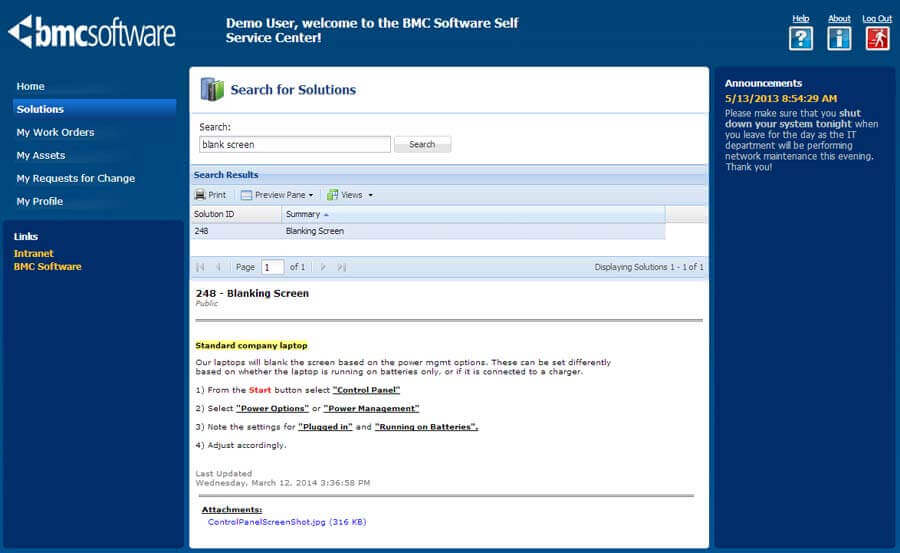Image resolution: width=900 pixels, height=553 pixels.
Task: Open the About info icon
Action: (x=839, y=39)
